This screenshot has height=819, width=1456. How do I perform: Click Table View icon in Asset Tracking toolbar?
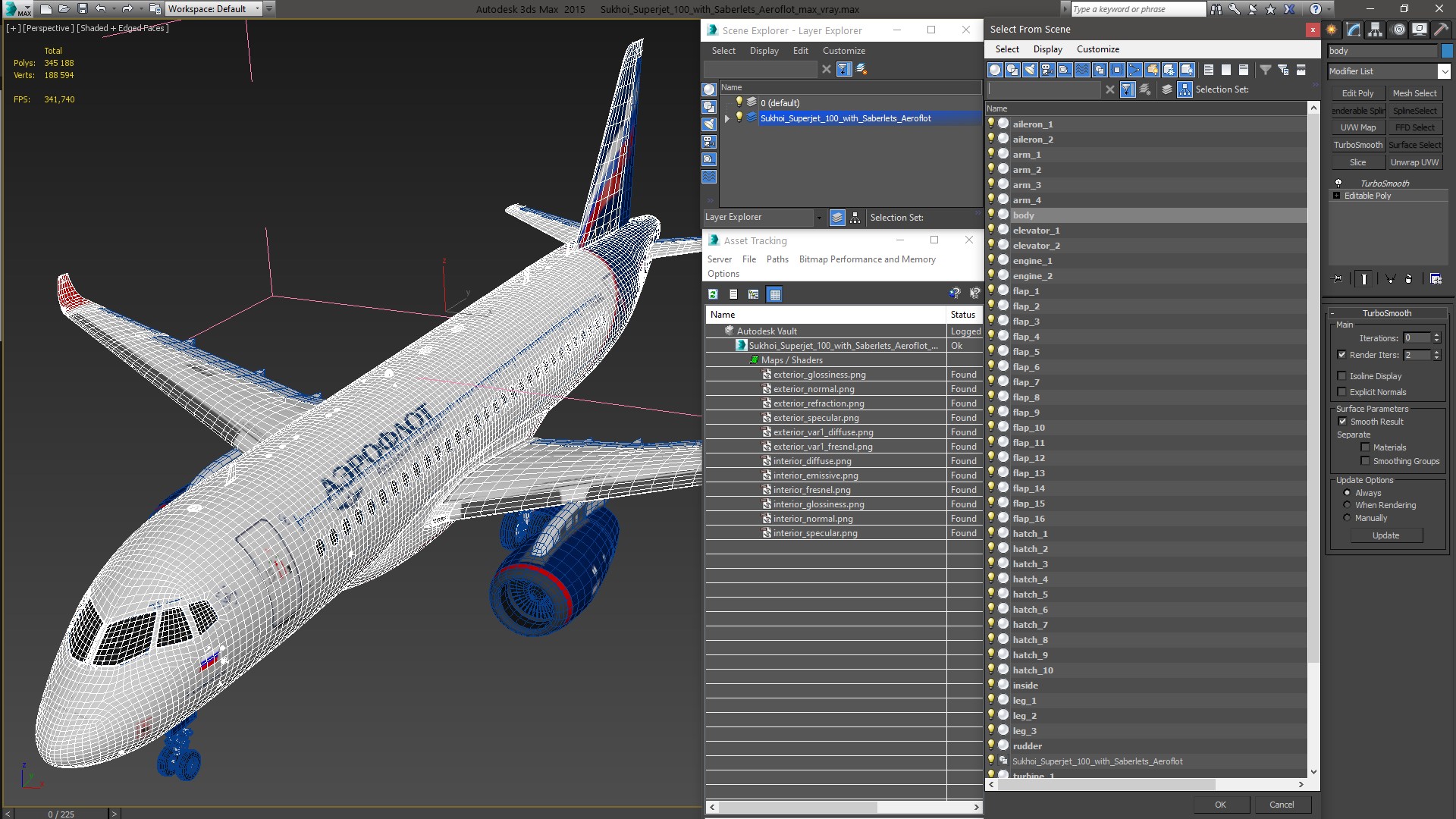[774, 294]
